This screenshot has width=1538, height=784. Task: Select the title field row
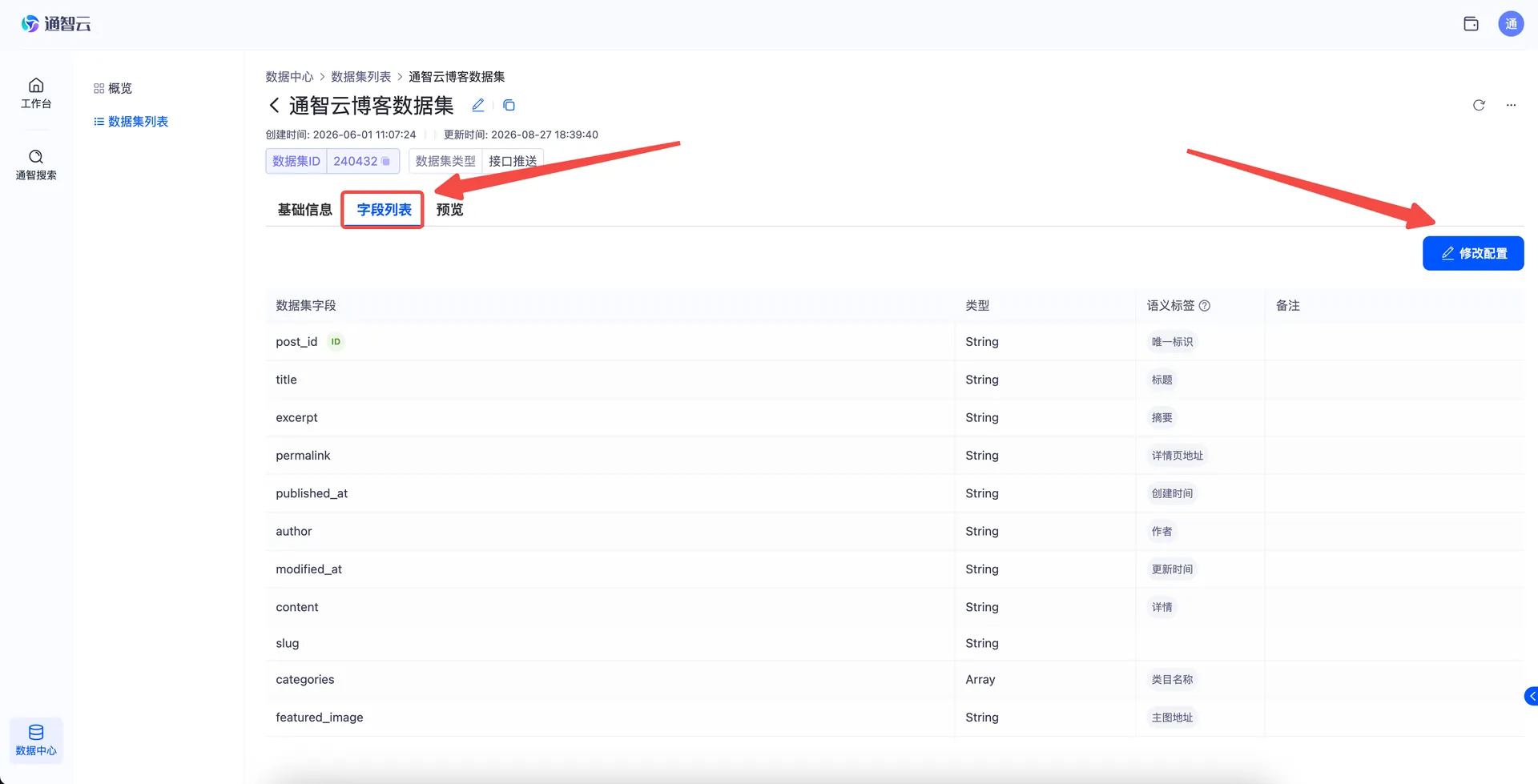coord(895,380)
